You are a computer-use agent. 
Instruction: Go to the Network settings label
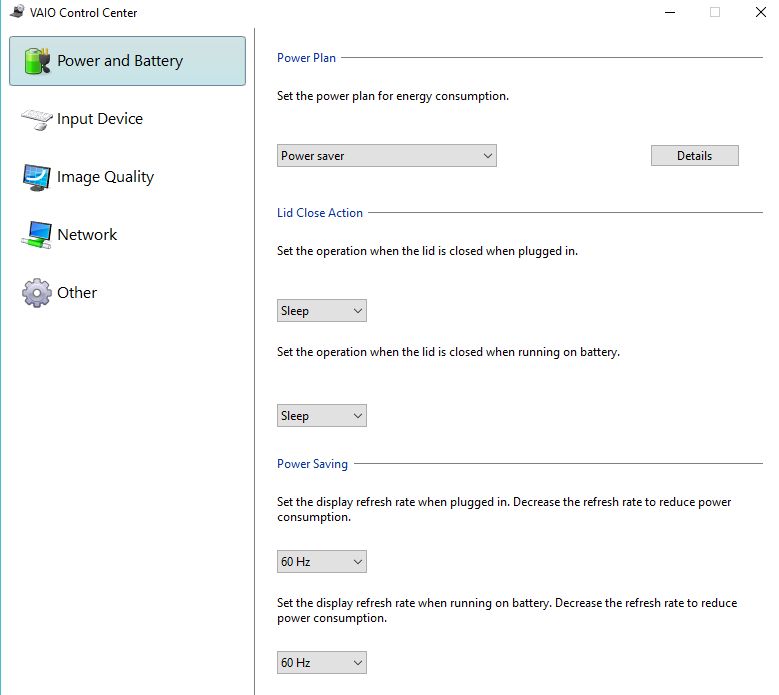point(87,234)
